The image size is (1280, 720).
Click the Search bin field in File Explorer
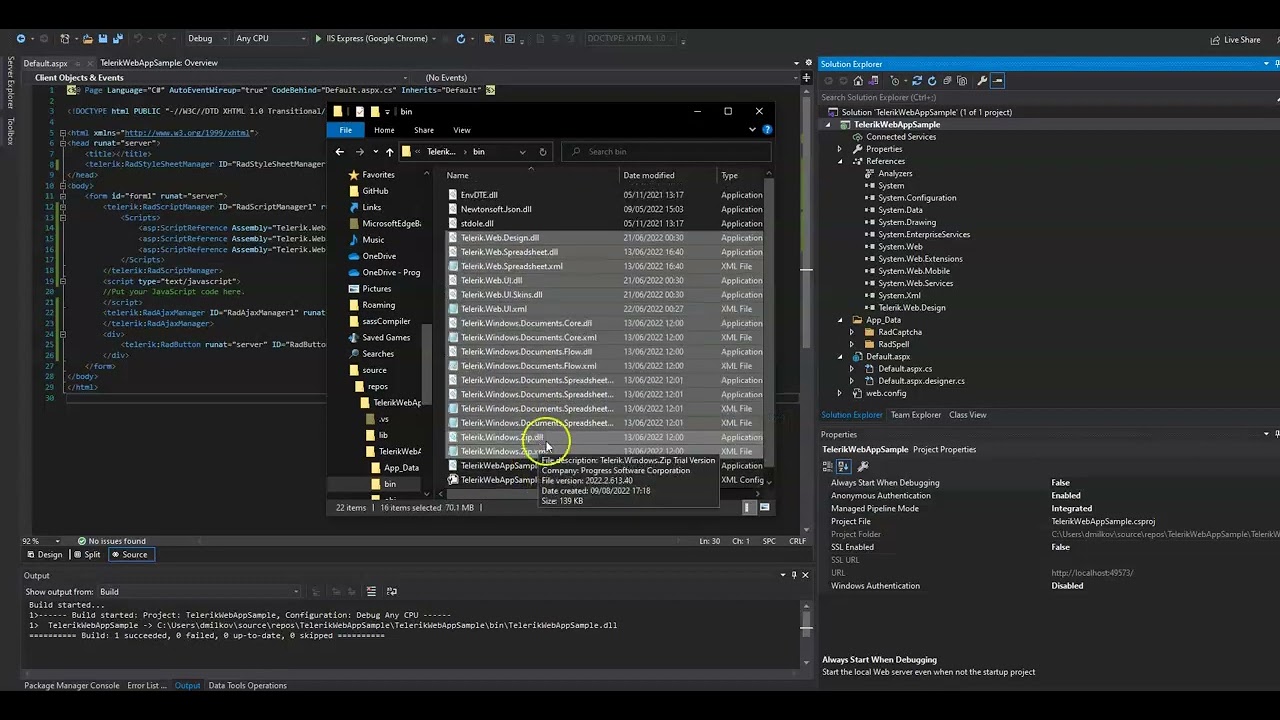(x=666, y=152)
